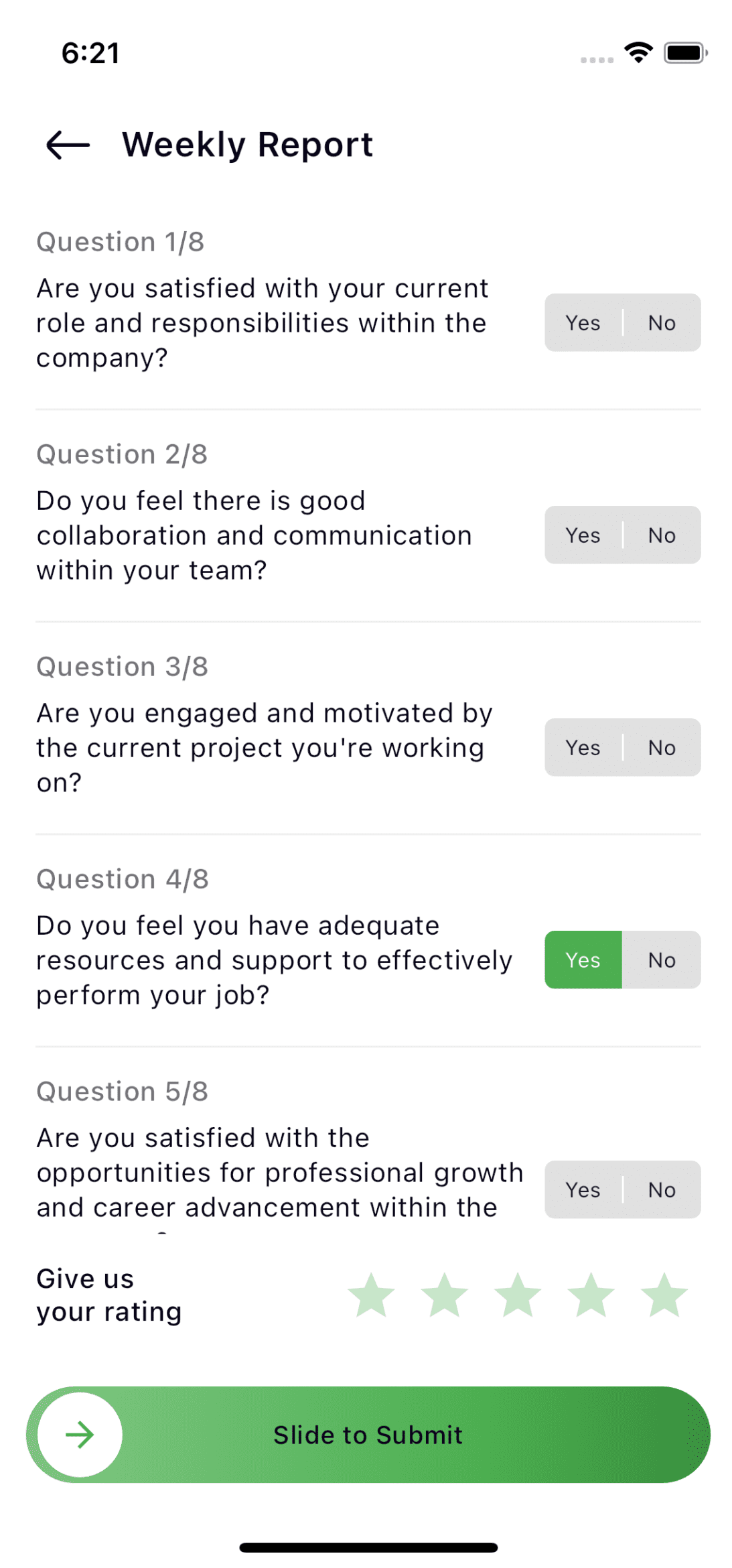Select the second rating star
This screenshot has height=1568, width=732.
click(445, 1295)
